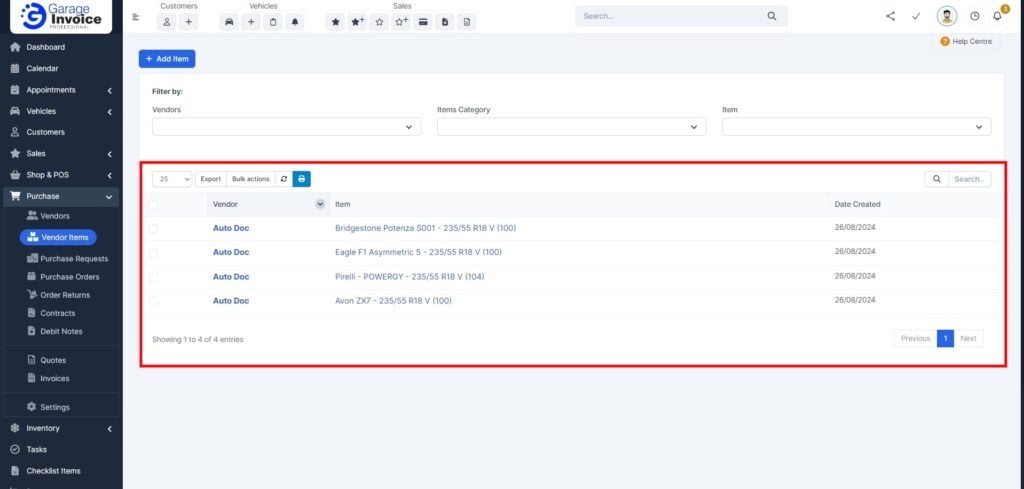
Task: Go to Dashboard in sidebar
Action: pyautogui.click(x=45, y=47)
